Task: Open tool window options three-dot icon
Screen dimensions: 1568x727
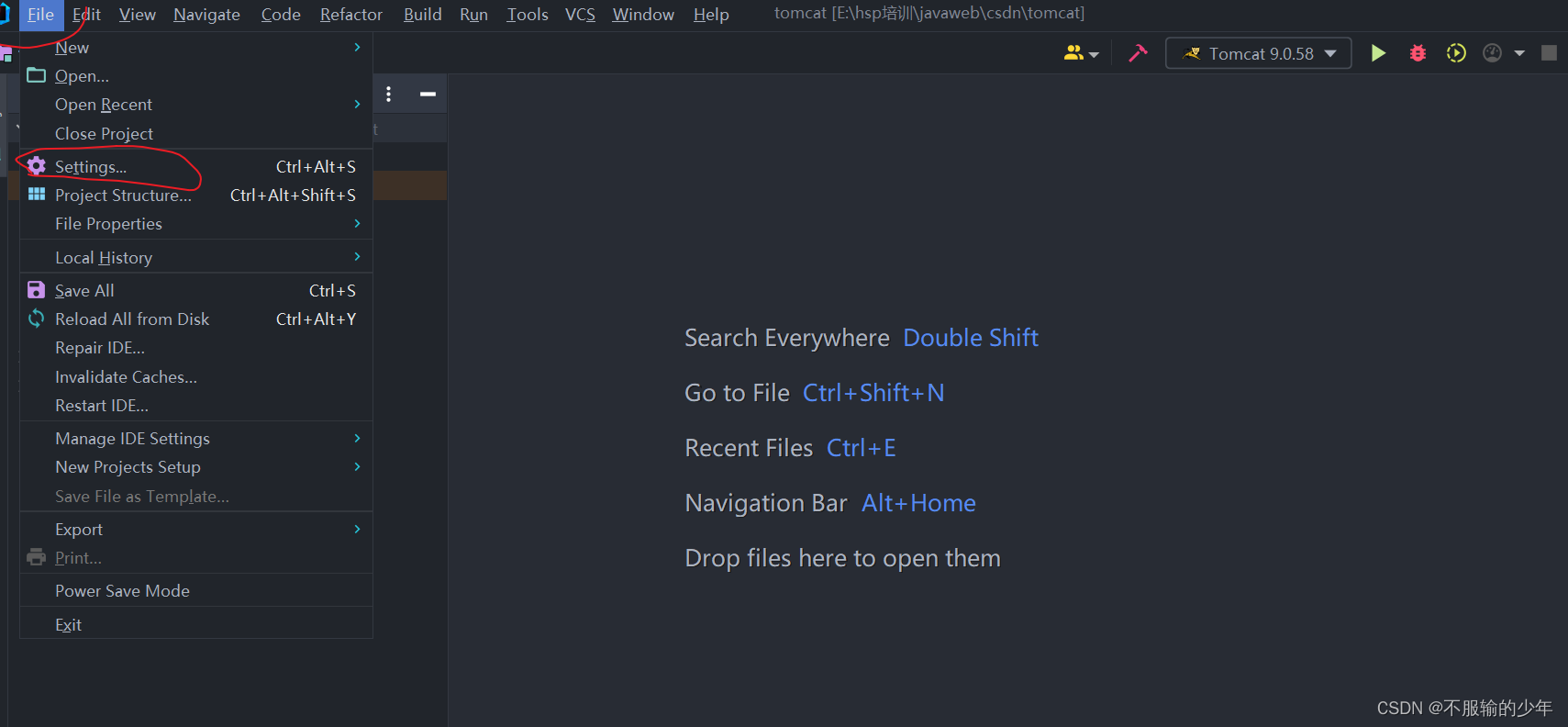Action: pyautogui.click(x=389, y=94)
